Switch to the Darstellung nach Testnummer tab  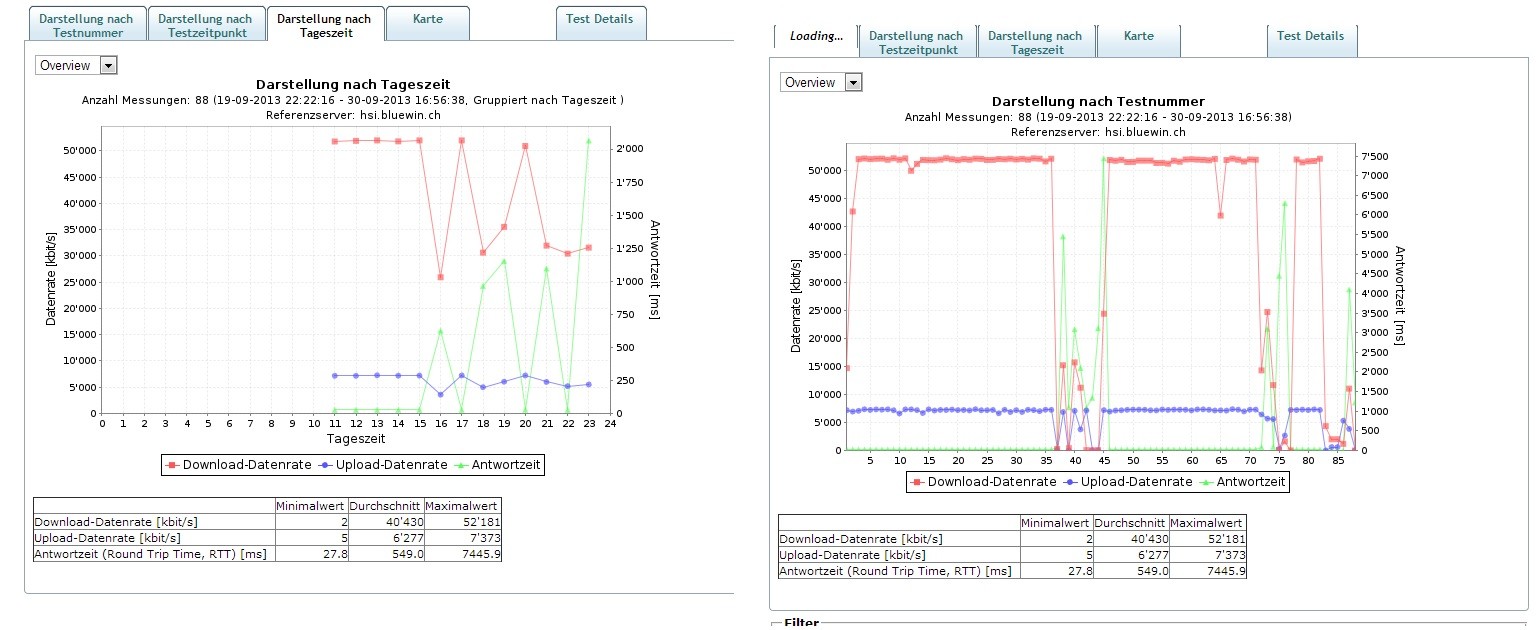pos(88,25)
